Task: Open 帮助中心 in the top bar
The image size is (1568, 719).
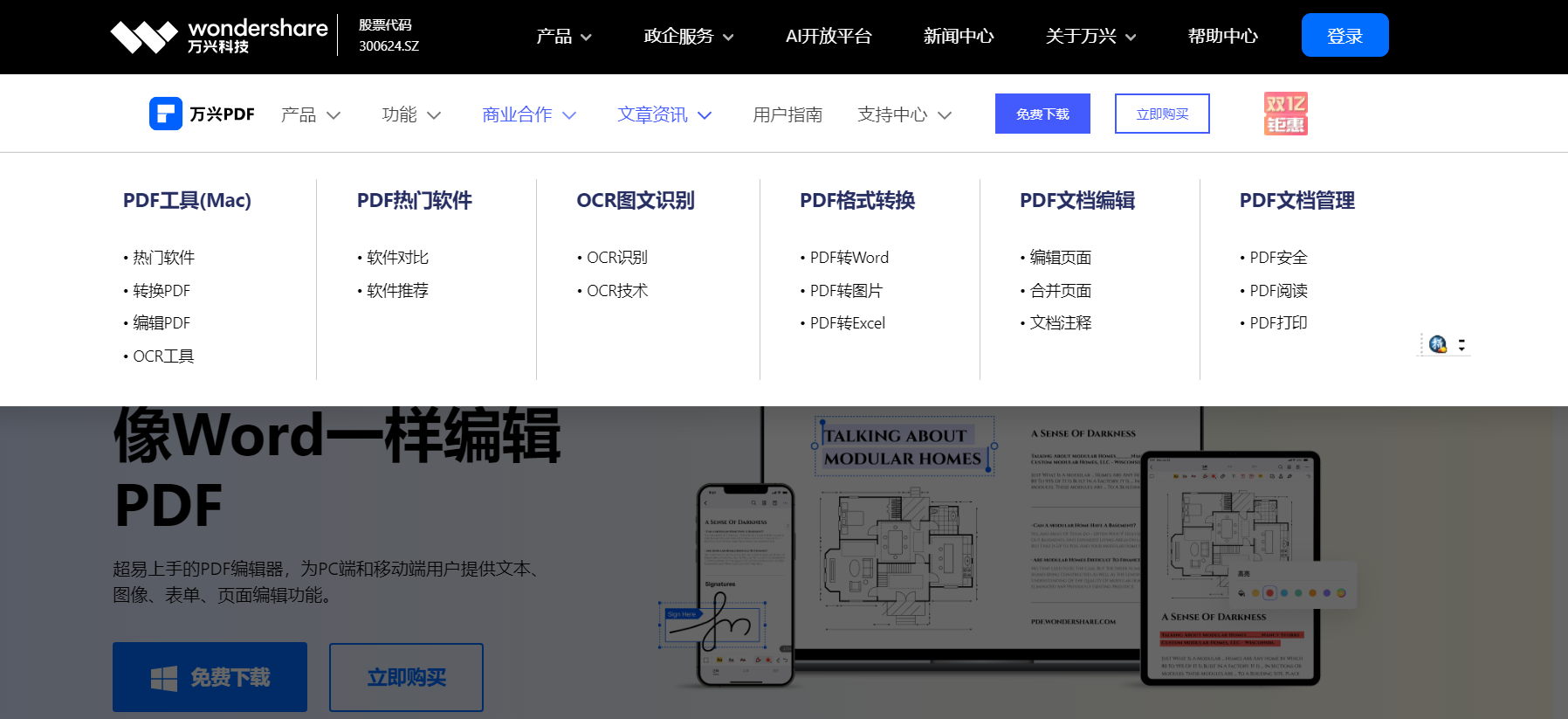Action: 1223,36
